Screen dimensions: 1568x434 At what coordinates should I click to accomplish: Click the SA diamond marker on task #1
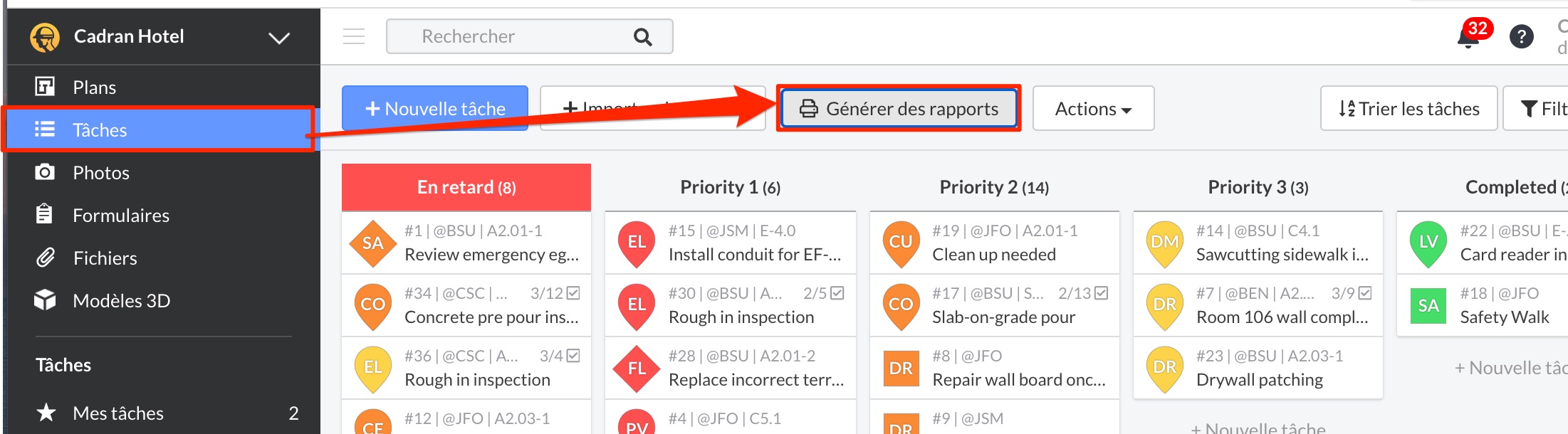click(372, 243)
